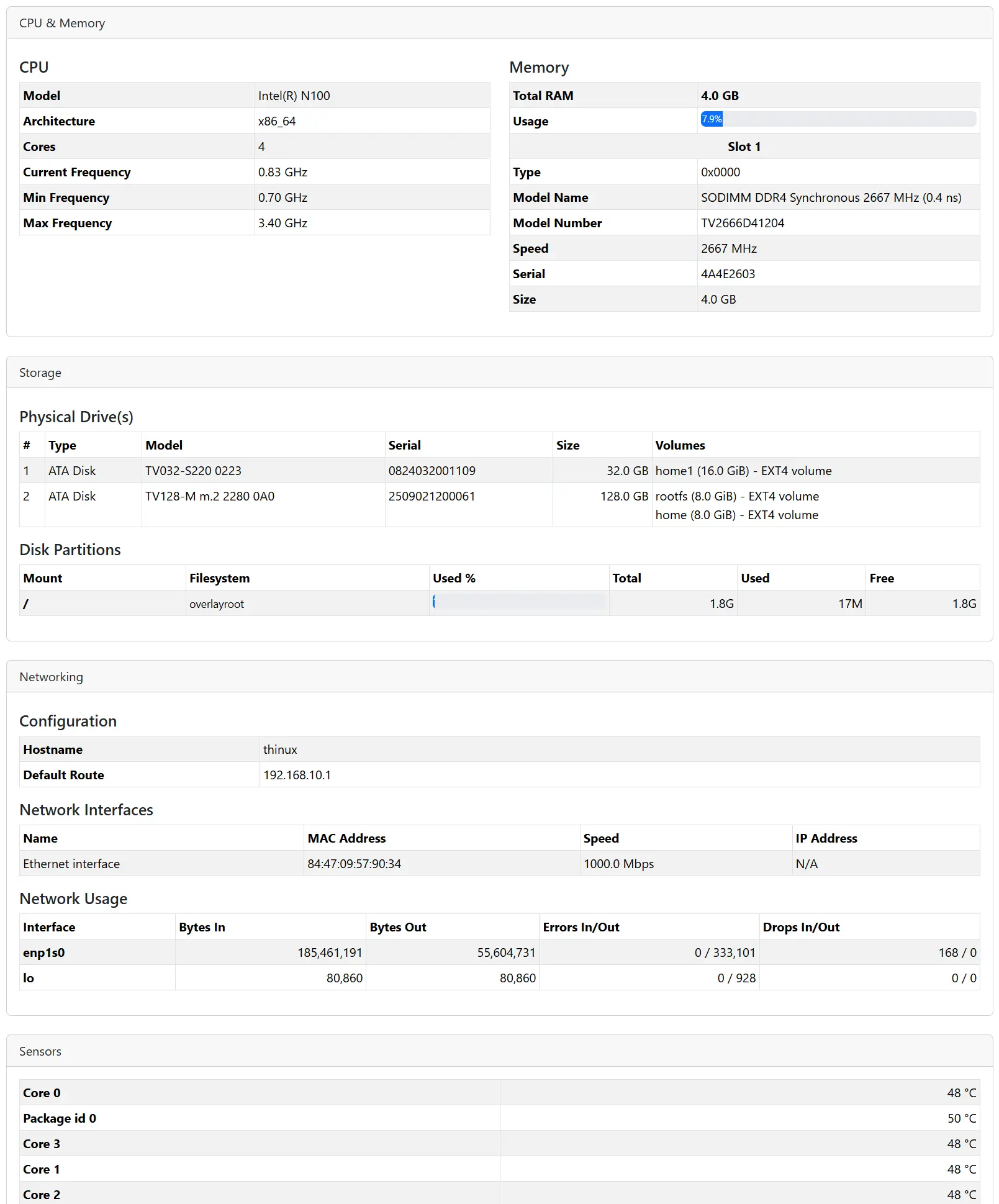Select the Intel(R) N100 model value
999x1204 pixels.
coord(294,96)
